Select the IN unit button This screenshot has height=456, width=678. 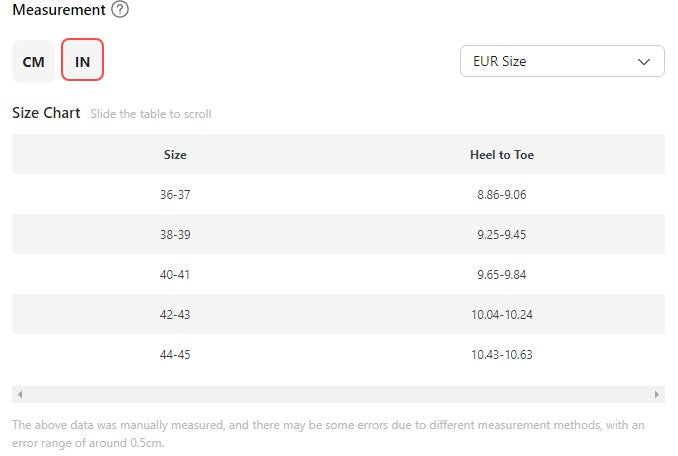coord(82,62)
